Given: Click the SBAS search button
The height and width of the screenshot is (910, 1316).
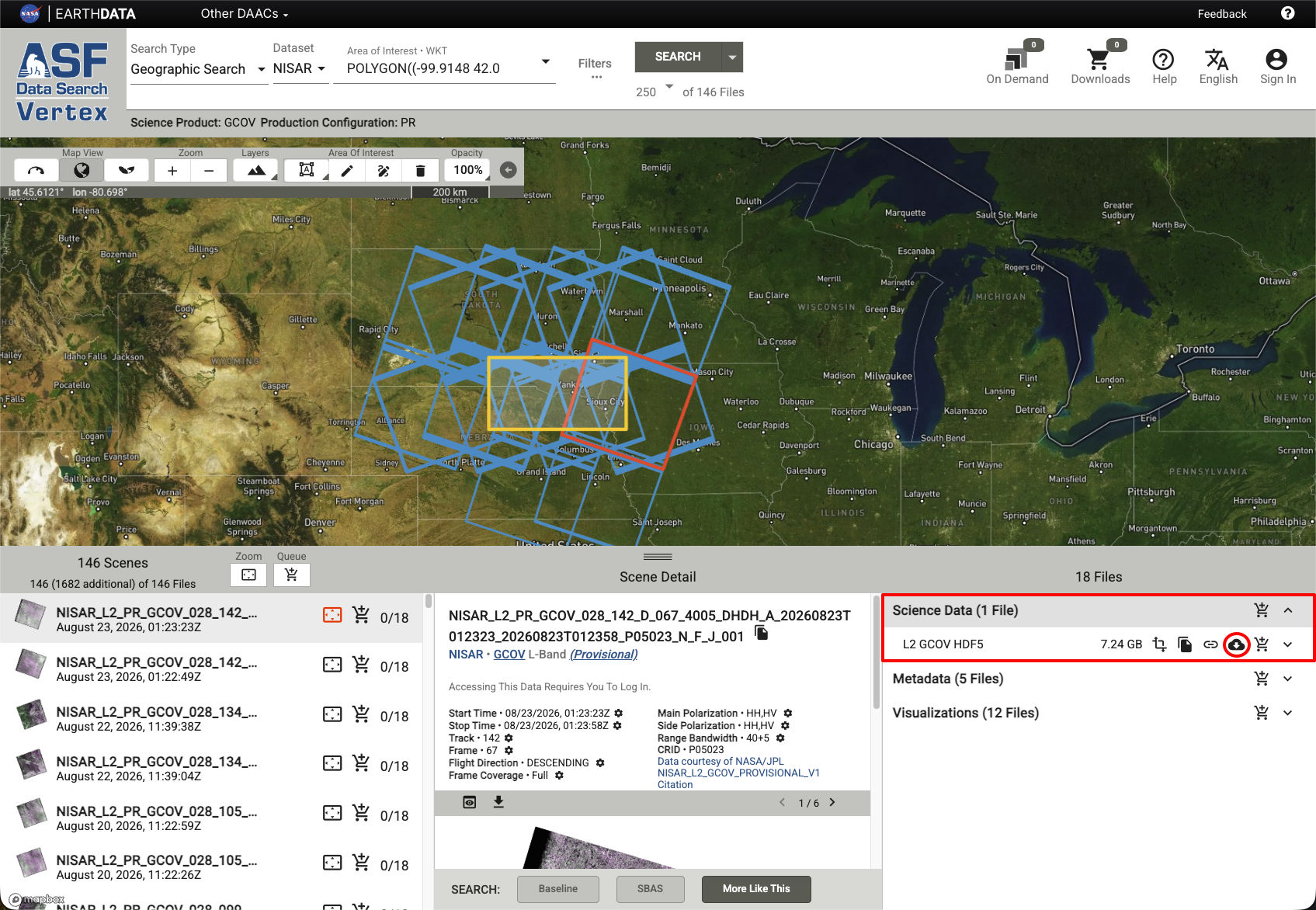Looking at the screenshot, I should (651, 889).
